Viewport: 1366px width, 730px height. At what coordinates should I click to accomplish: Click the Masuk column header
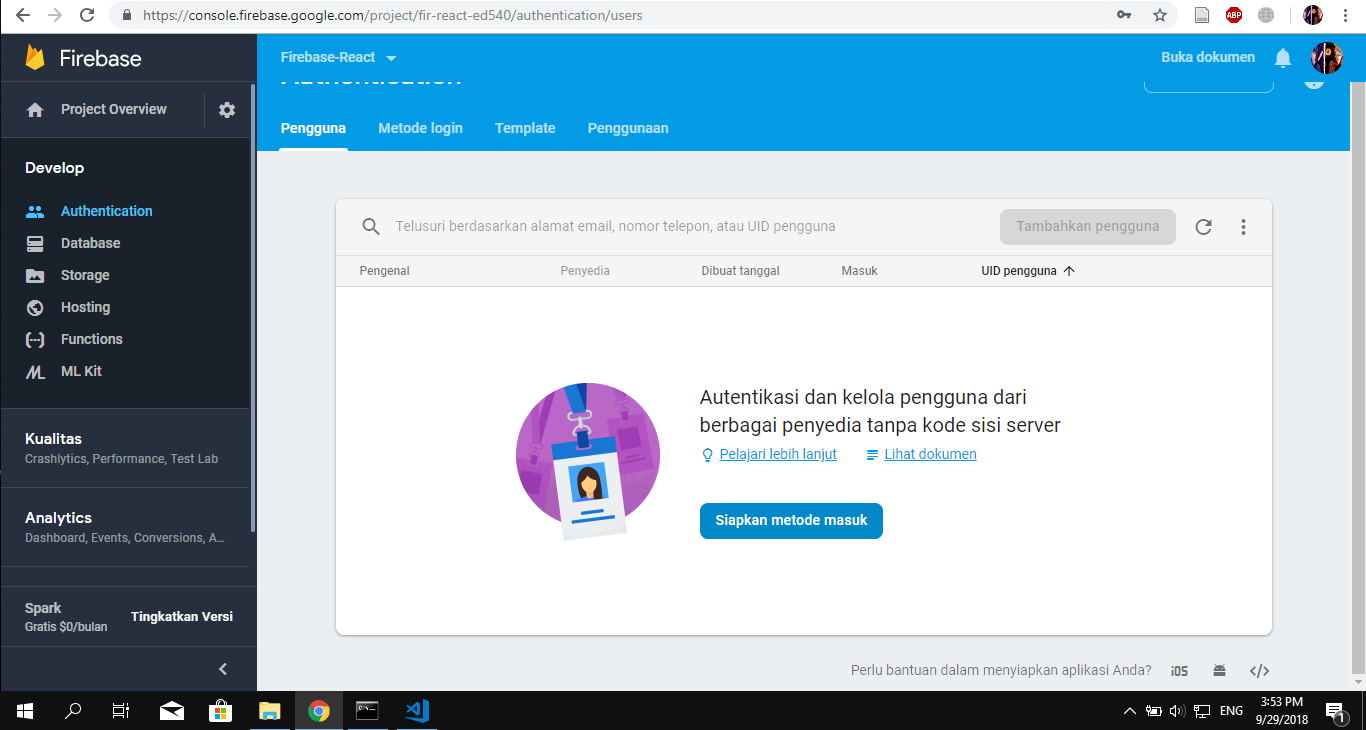point(860,271)
